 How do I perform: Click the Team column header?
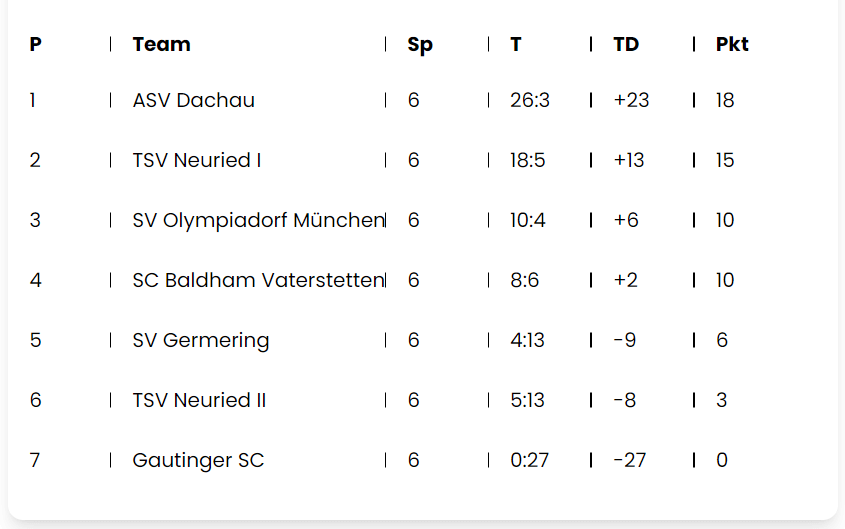pyautogui.click(x=162, y=44)
